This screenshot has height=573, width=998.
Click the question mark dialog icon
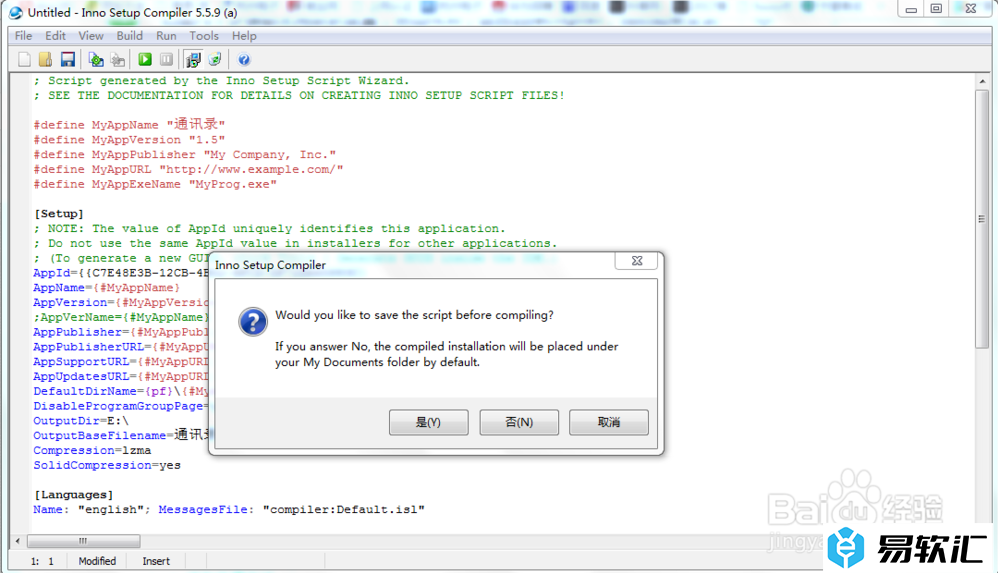[x=253, y=322]
